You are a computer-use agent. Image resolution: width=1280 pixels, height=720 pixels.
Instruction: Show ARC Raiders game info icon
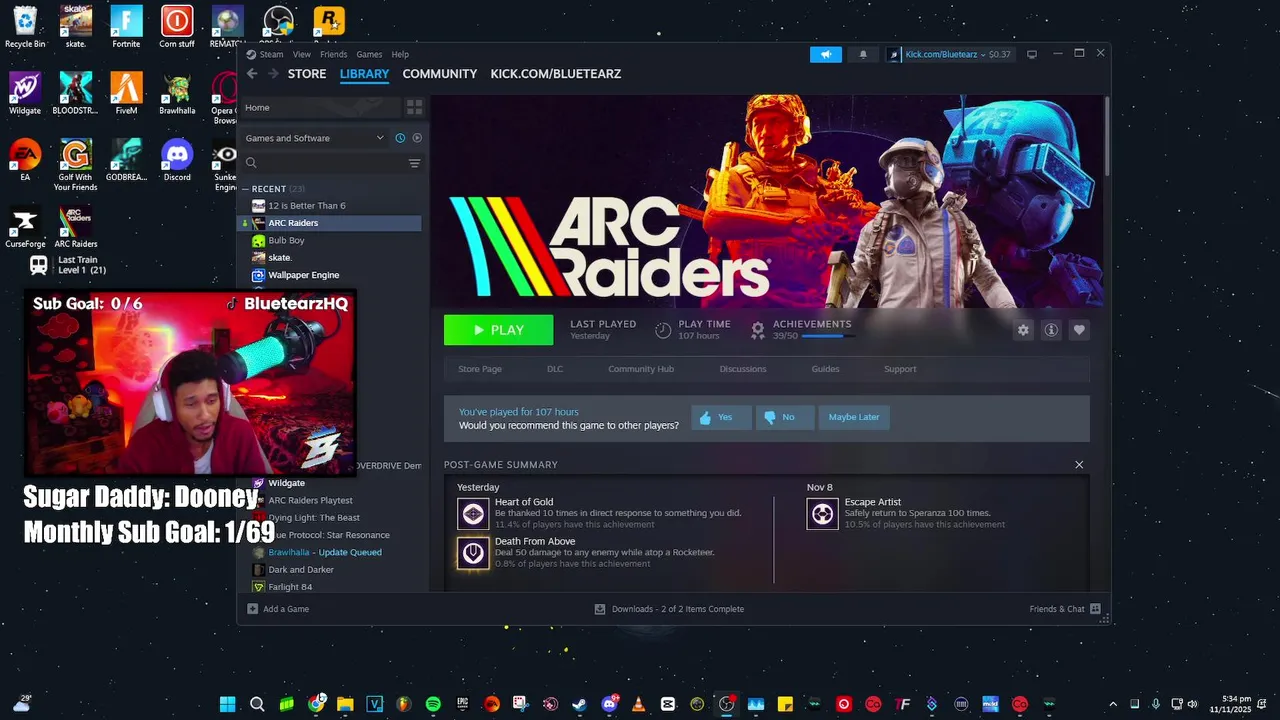(x=1051, y=330)
